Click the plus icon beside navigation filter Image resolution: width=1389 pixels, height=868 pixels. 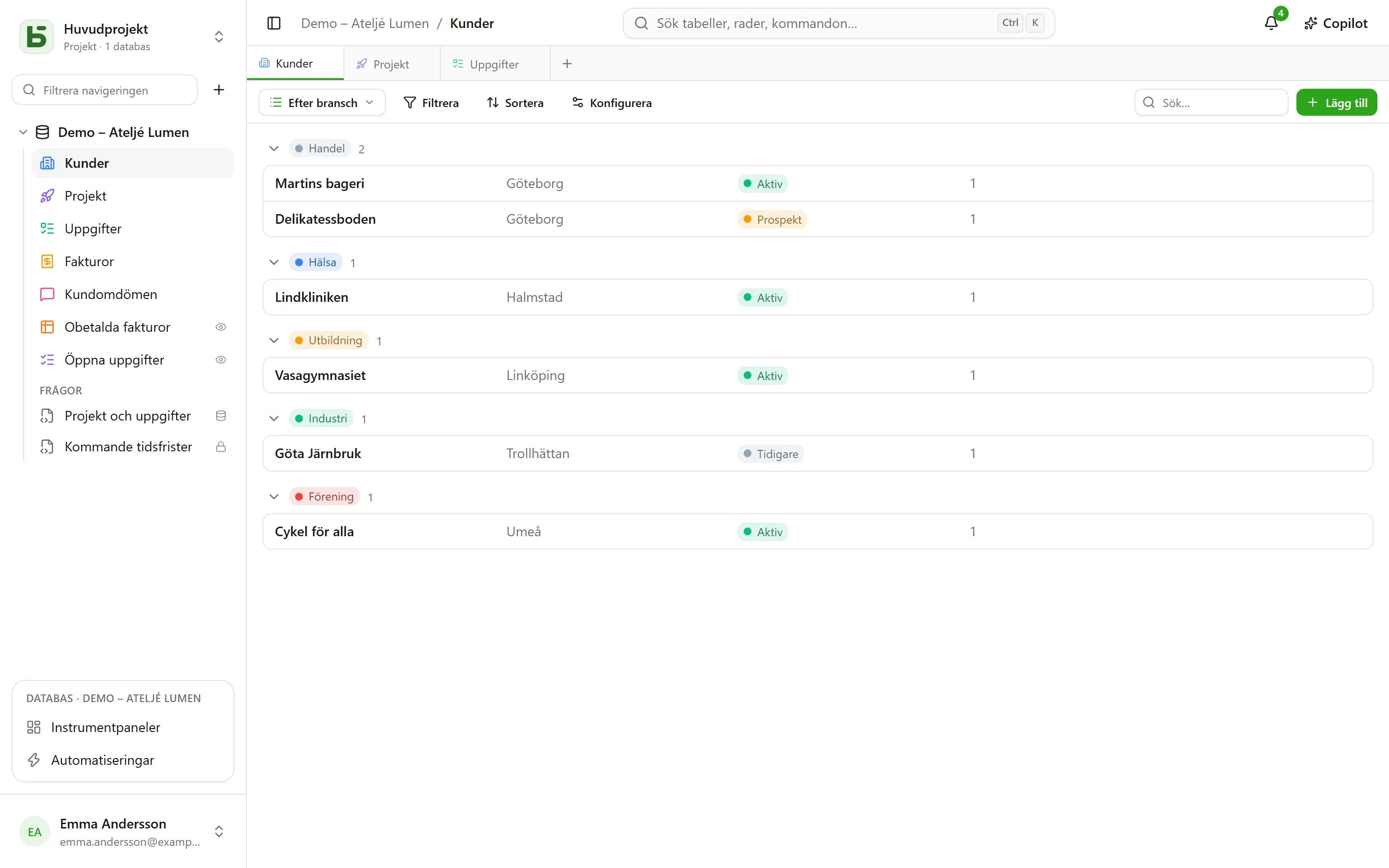coord(218,90)
